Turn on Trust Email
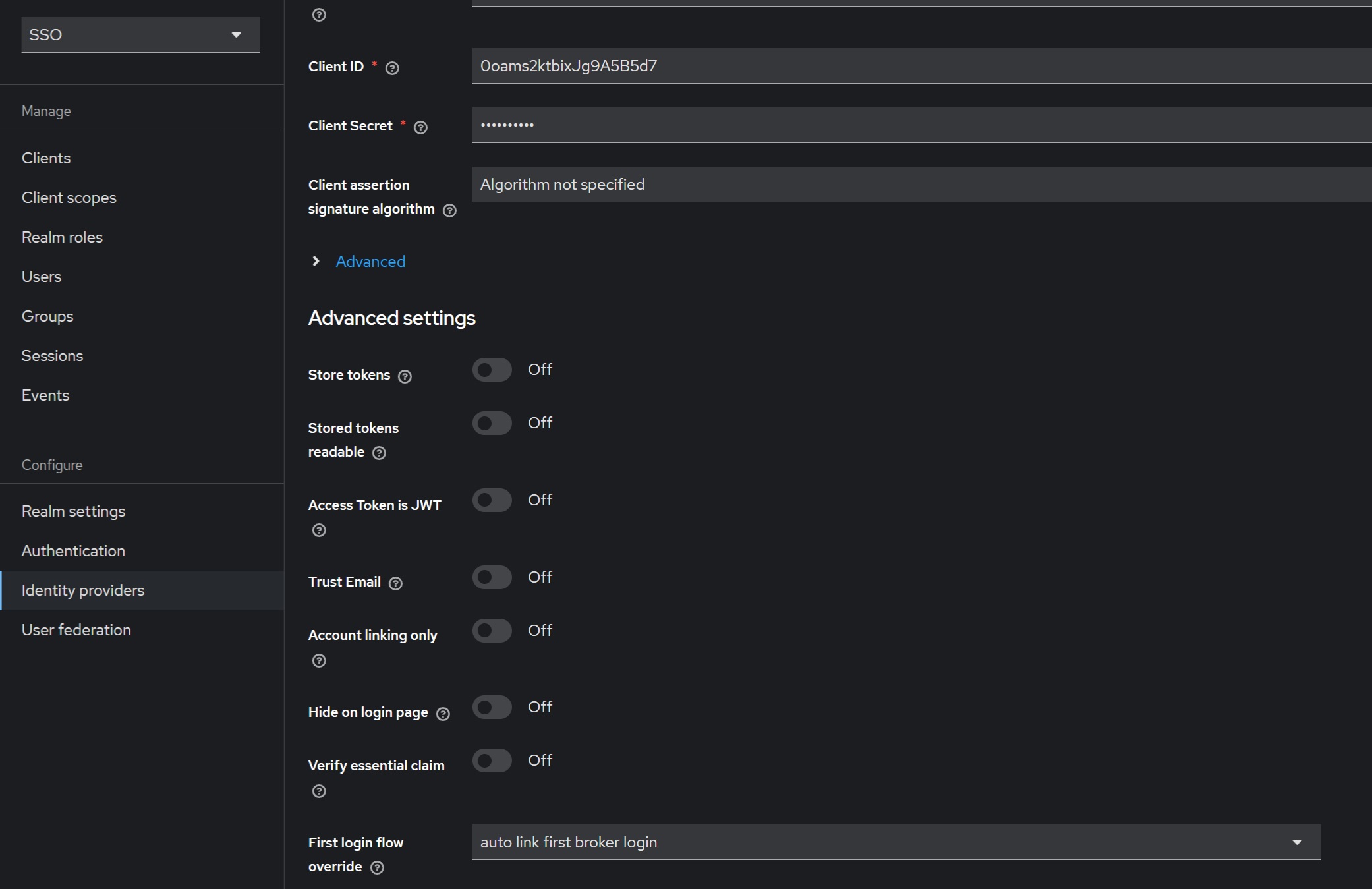 pos(492,577)
